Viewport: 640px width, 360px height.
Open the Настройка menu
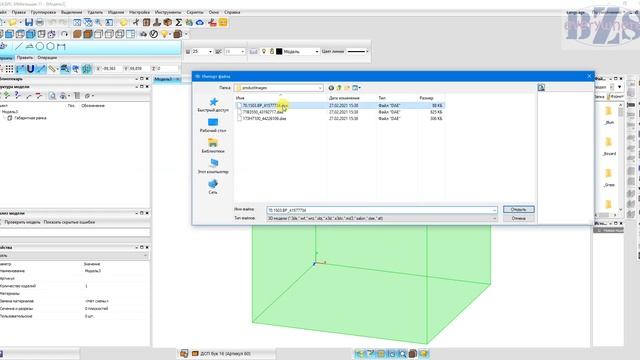pyautogui.click(x=139, y=12)
